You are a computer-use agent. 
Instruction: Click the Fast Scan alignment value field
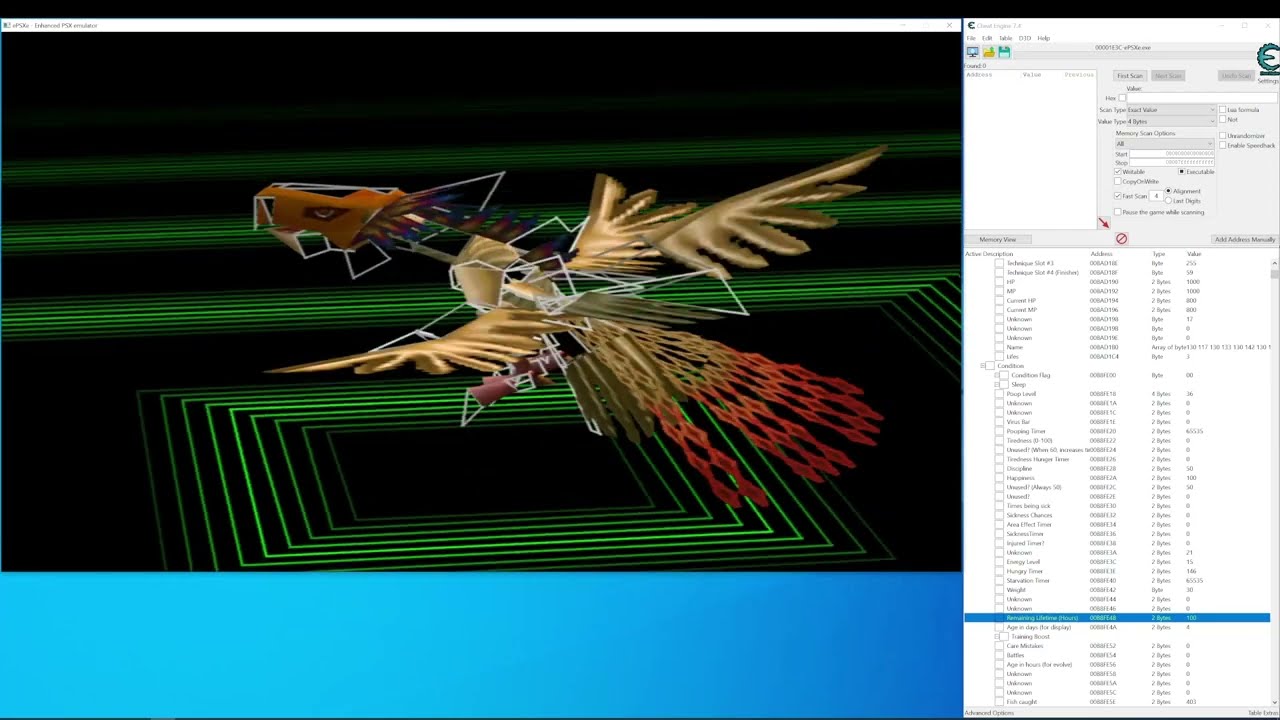point(1156,196)
